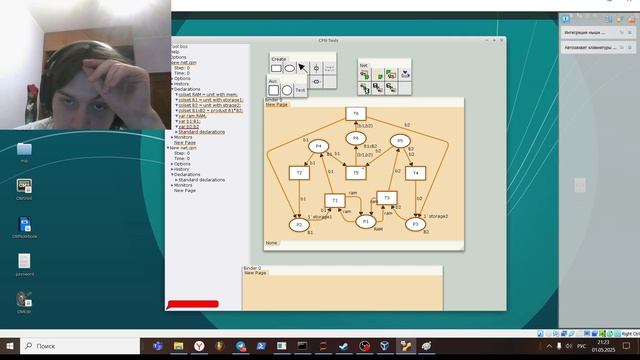640x360 pixels.
Task: Pick the horizontal guideline tool in Create palette
Action: [316, 82]
